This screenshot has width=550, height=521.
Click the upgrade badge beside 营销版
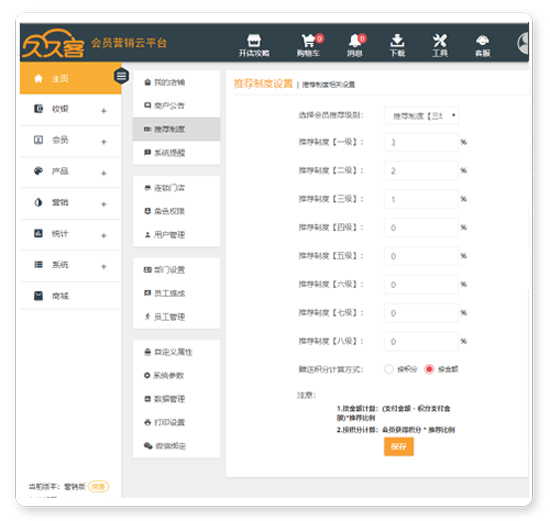point(99,487)
